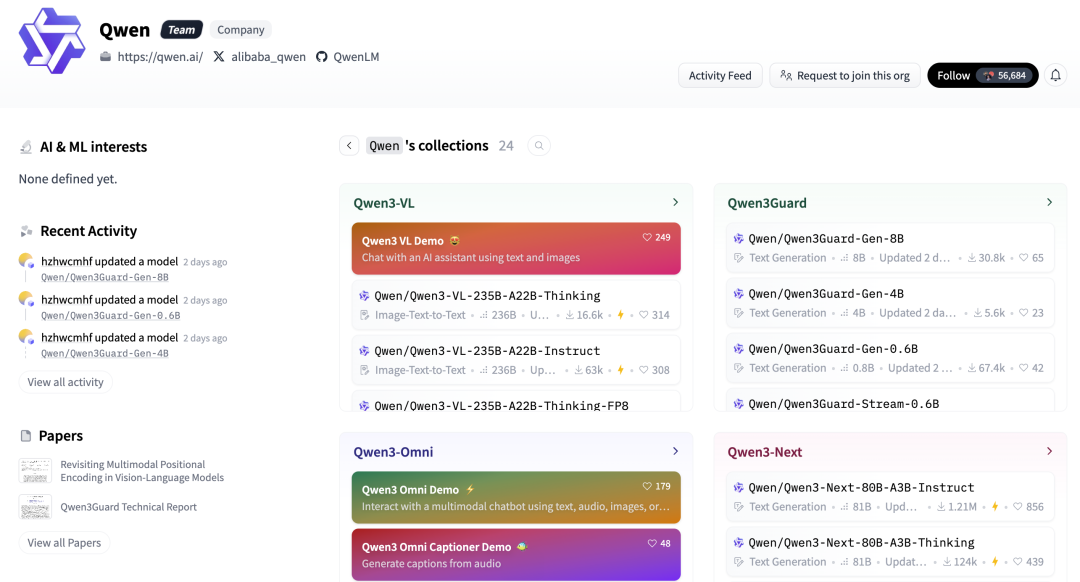
Task: Expand the Qwen3Guard collection chevron
Action: [x=1050, y=202]
